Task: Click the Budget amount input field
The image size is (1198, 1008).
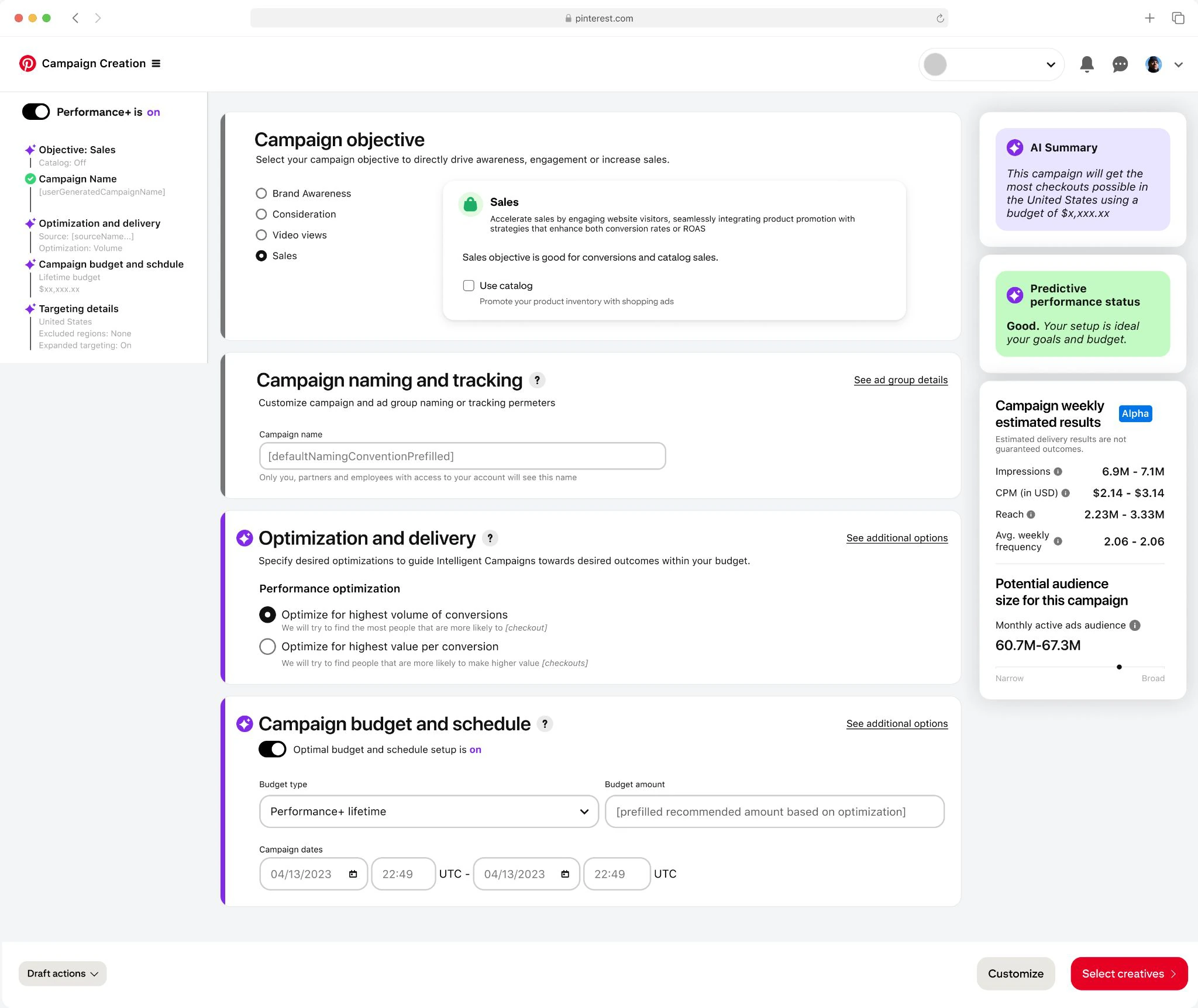Action: (x=774, y=812)
